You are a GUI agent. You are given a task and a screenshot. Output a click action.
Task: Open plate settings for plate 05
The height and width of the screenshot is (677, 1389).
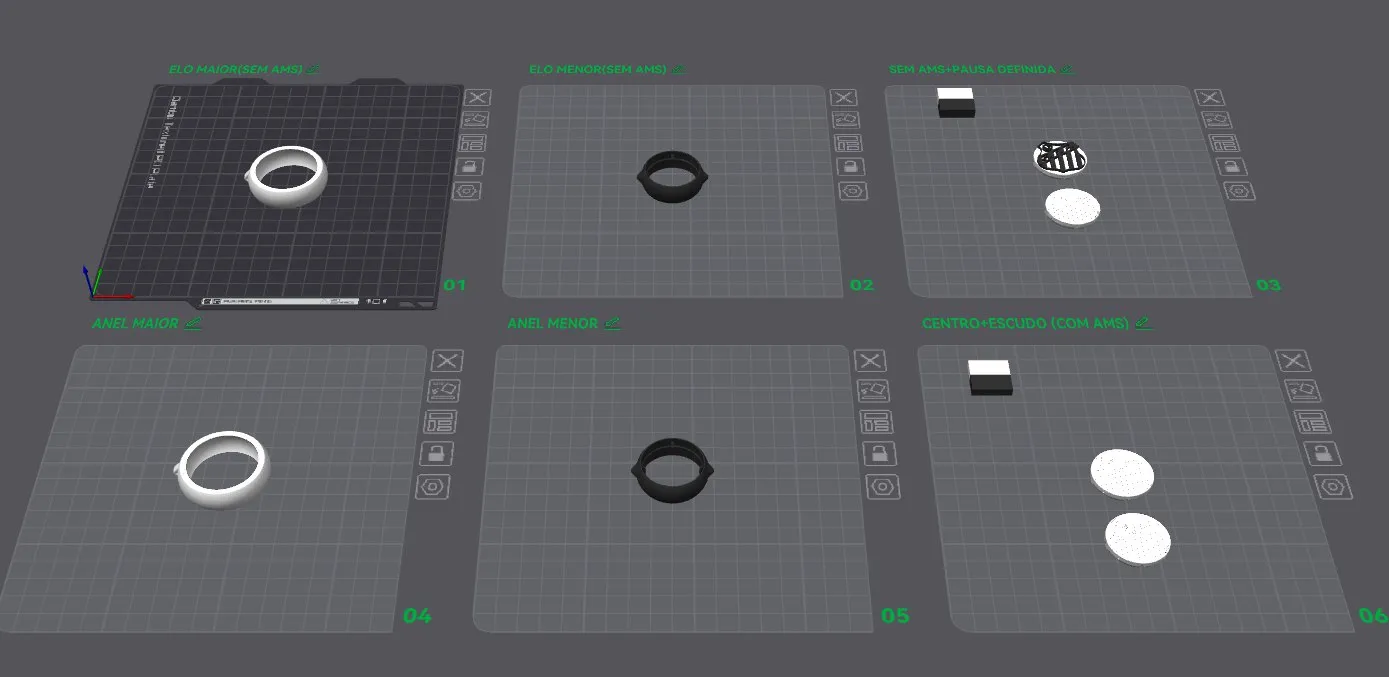click(881, 487)
